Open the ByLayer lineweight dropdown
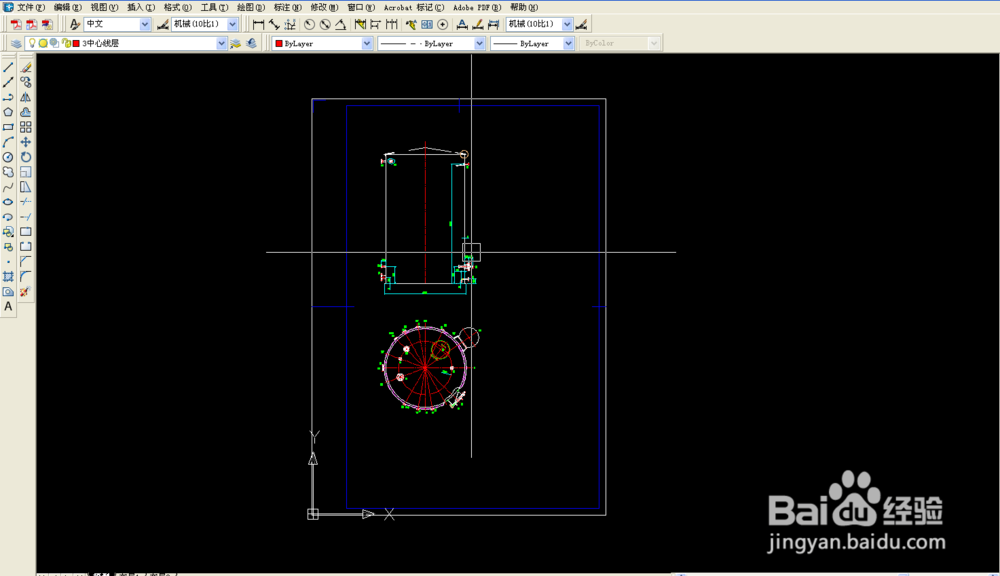 568,43
